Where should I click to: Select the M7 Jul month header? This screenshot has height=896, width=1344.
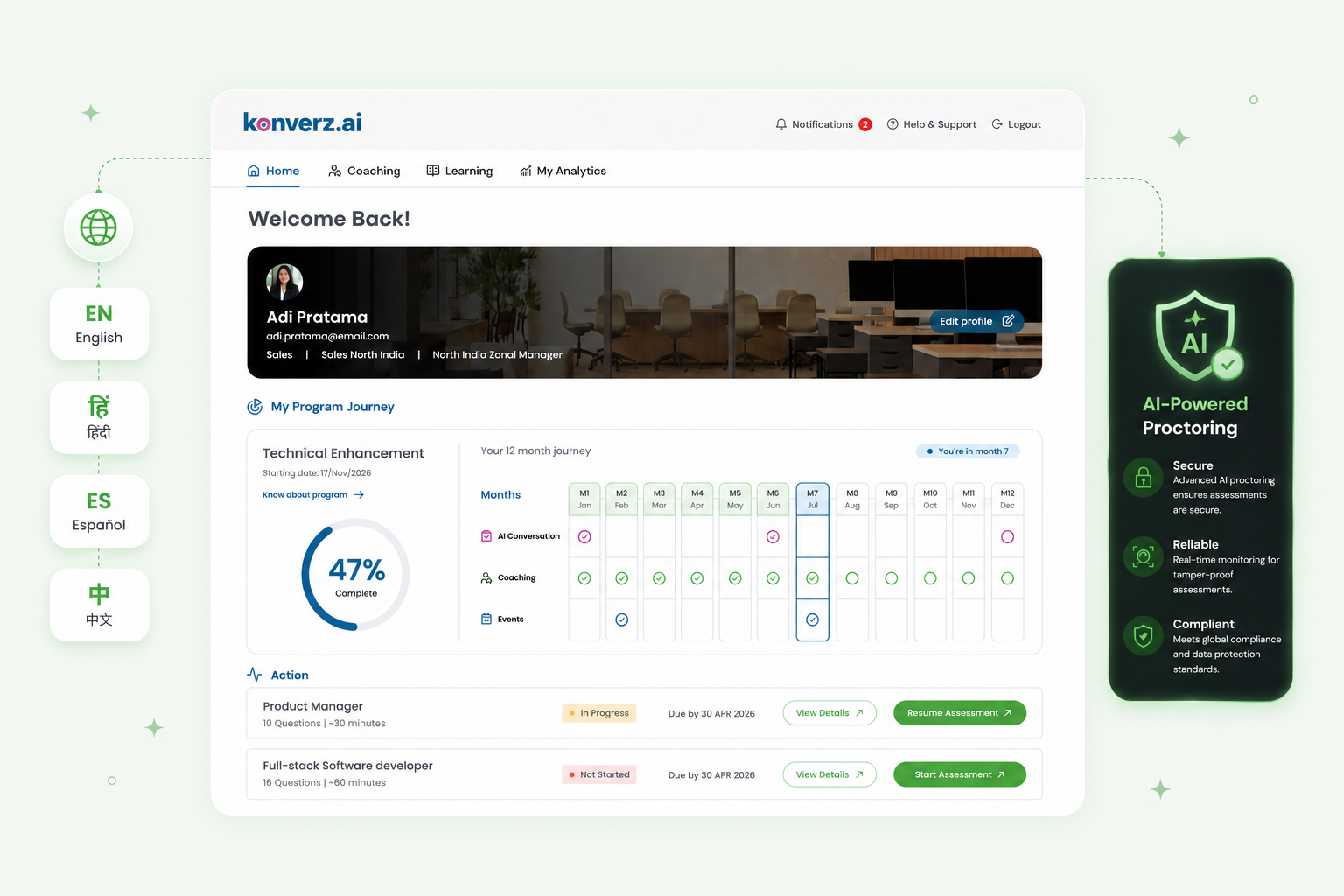[812, 499]
